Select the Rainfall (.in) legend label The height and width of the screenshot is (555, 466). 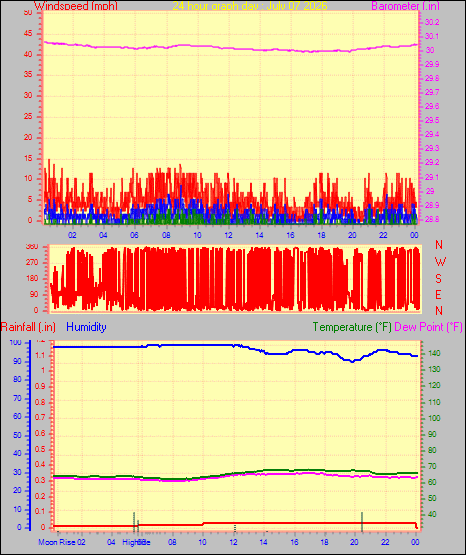pos(28,327)
